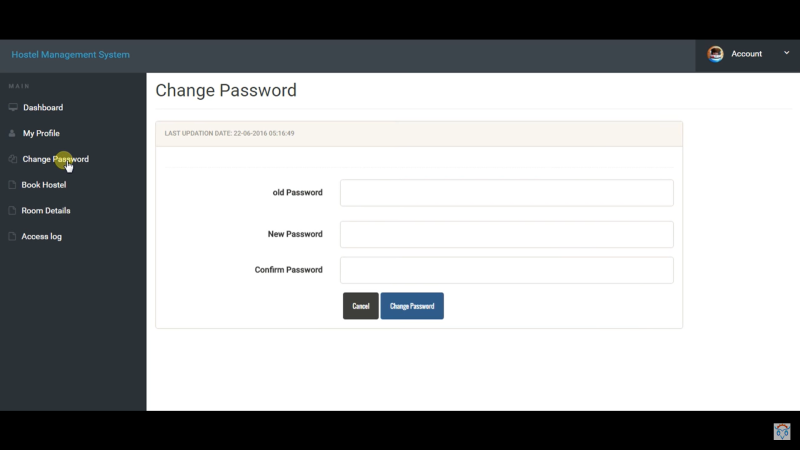
Task: Click the Access log file icon
Action: point(12,236)
